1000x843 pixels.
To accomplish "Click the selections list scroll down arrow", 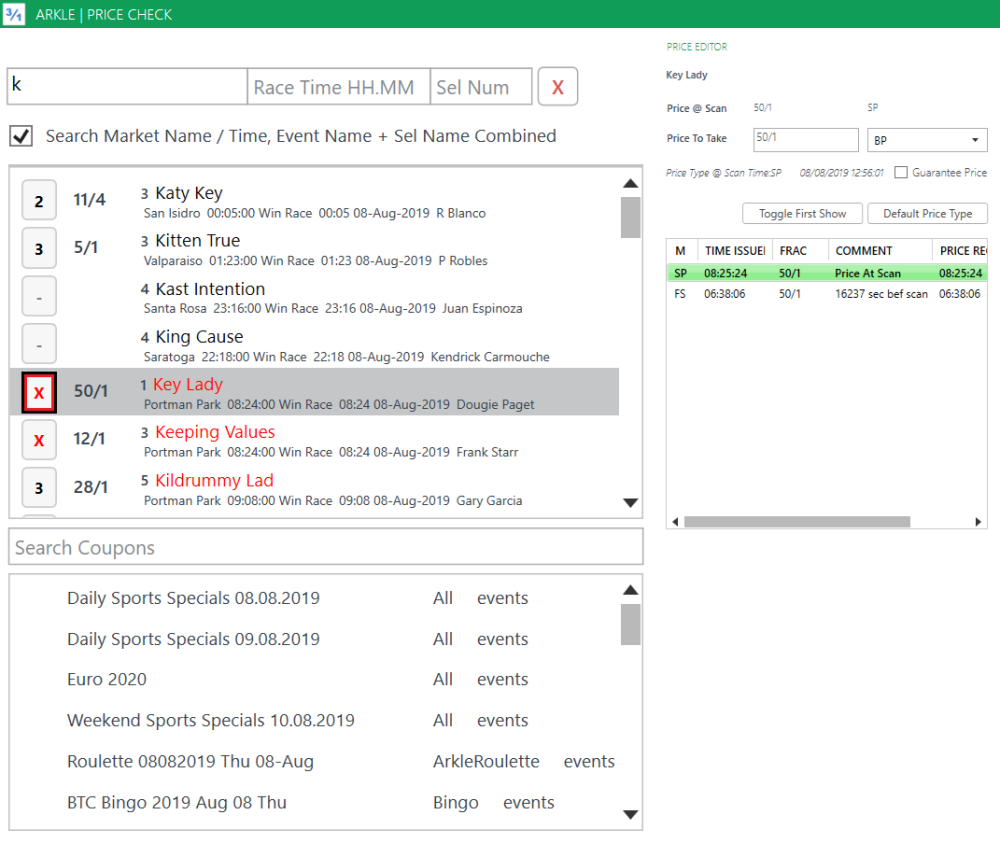I will pyautogui.click(x=630, y=502).
